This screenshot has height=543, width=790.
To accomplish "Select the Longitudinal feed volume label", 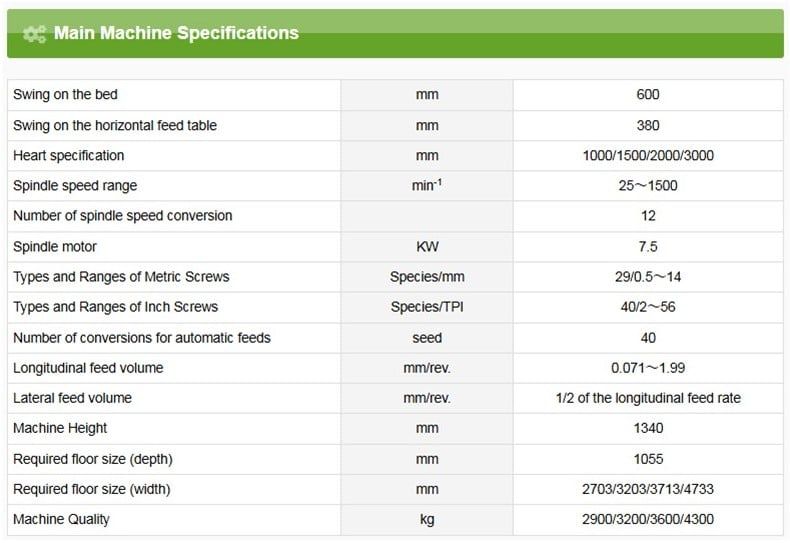I will tap(88, 368).
